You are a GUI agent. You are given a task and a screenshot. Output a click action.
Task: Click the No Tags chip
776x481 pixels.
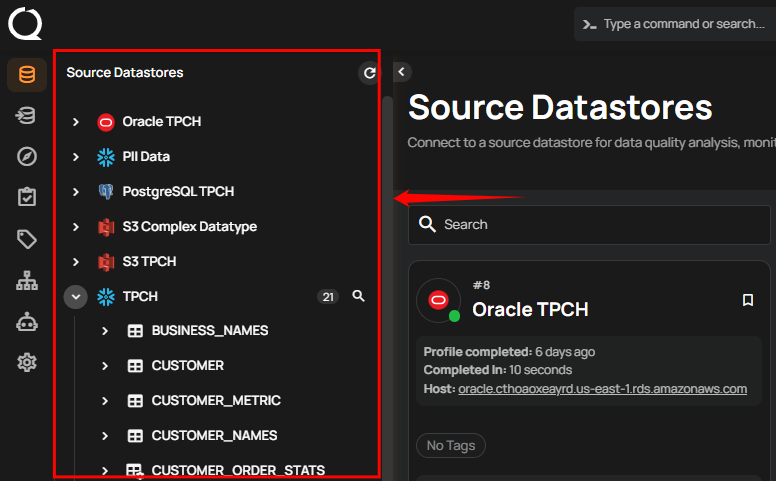click(451, 446)
